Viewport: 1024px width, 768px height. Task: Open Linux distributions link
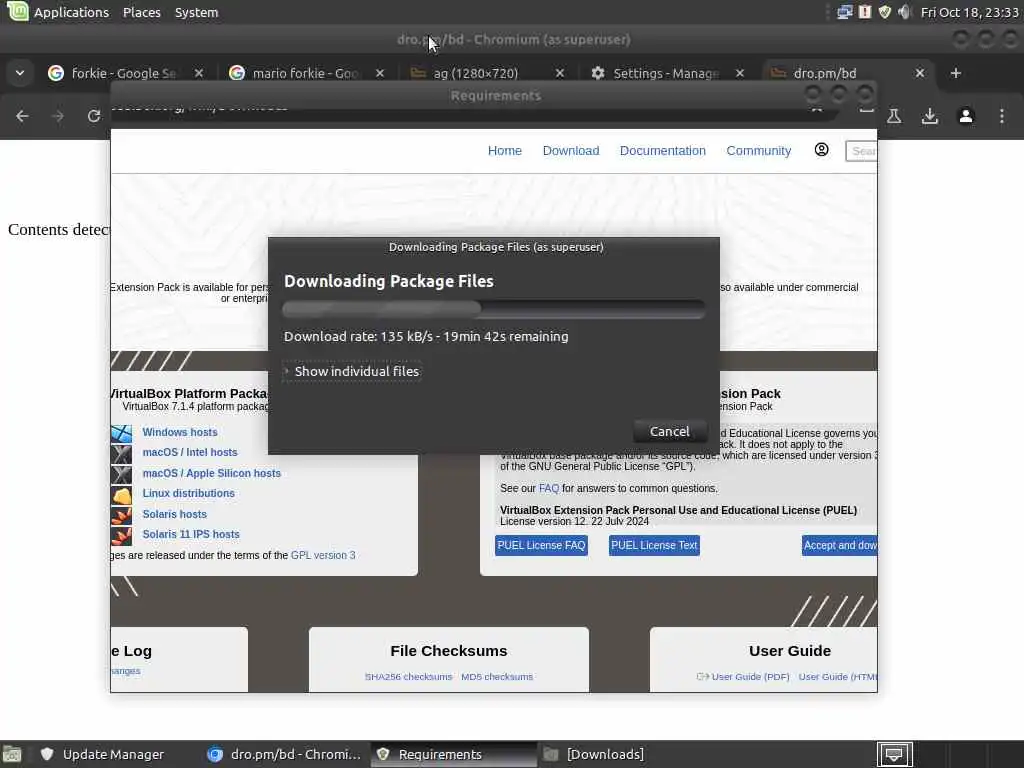[189, 493]
